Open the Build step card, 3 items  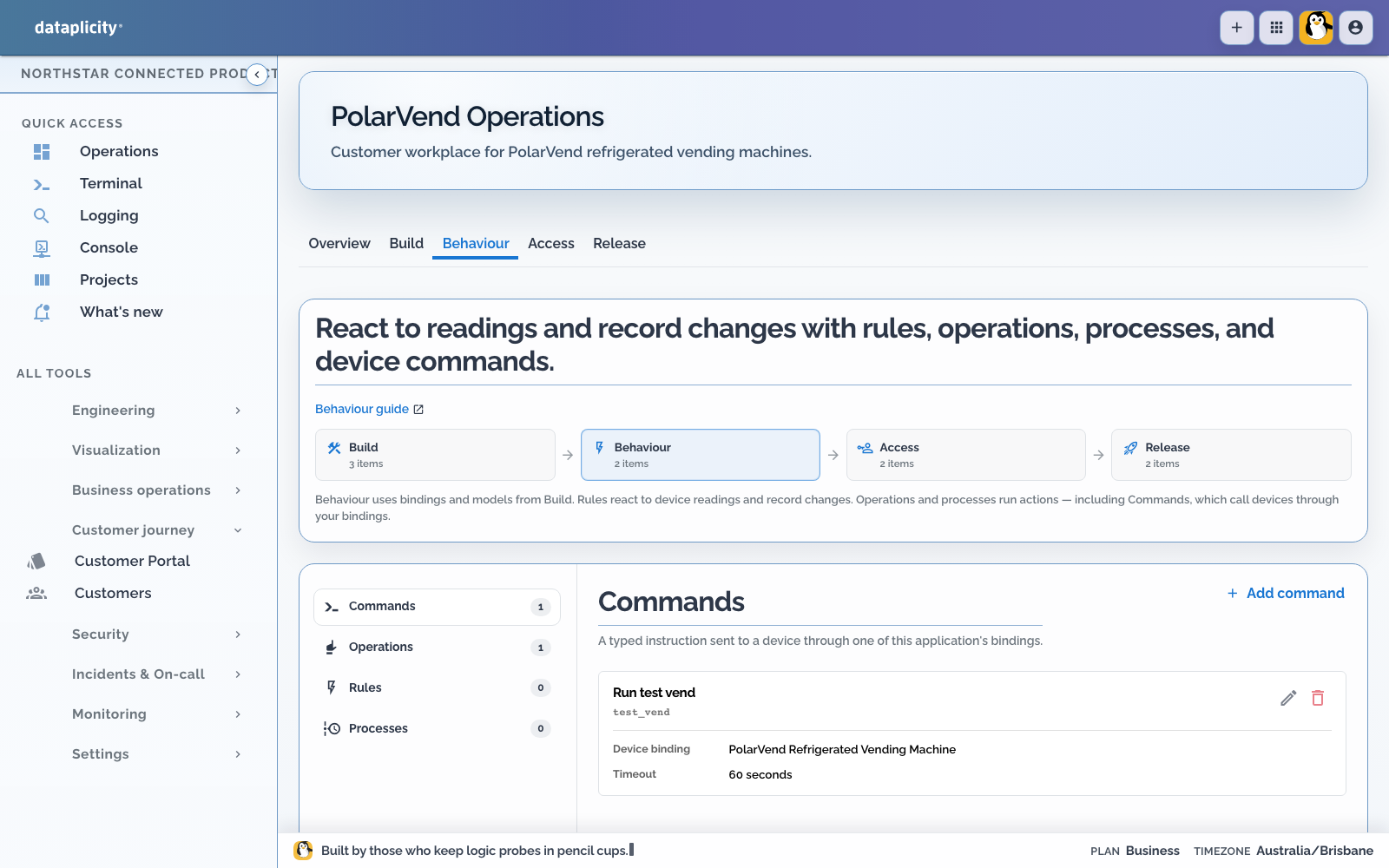[435, 455]
